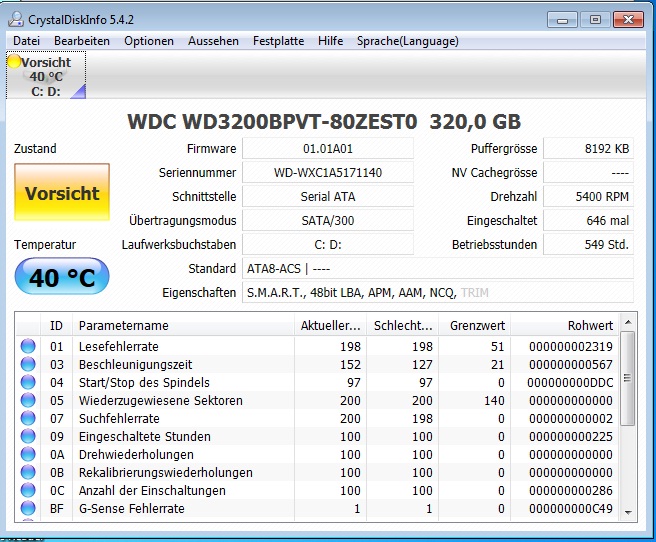656x542 pixels.
Task: Select the Wiederzugewiesene Sektoren row text
Action: [161, 400]
